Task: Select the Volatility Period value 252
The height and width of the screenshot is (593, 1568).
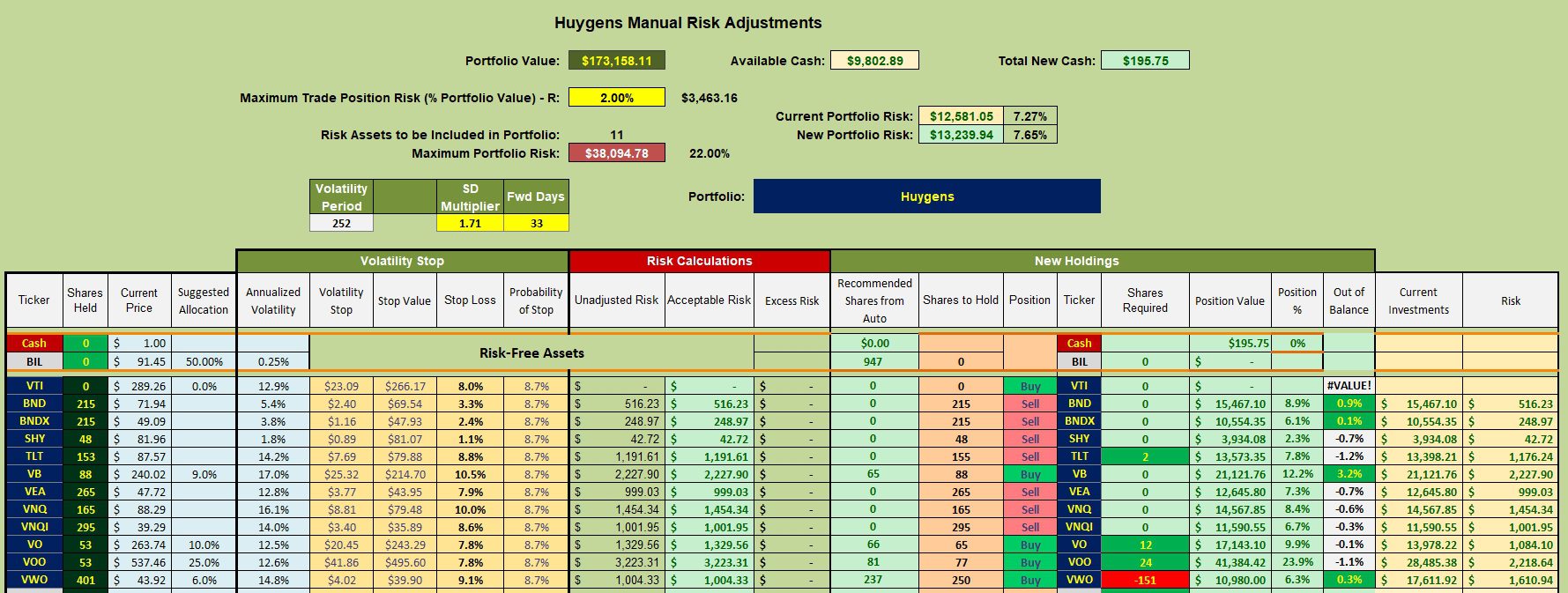Action: click(341, 223)
